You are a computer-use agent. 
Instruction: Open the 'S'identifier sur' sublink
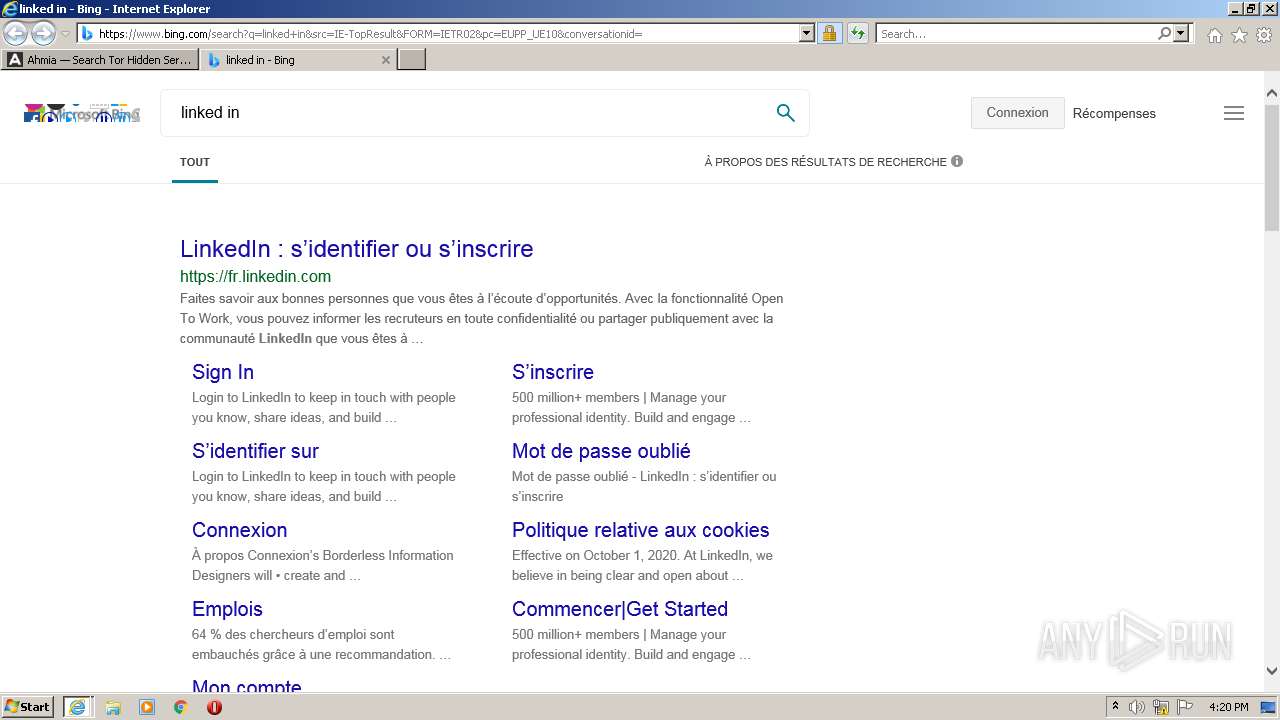pos(255,451)
